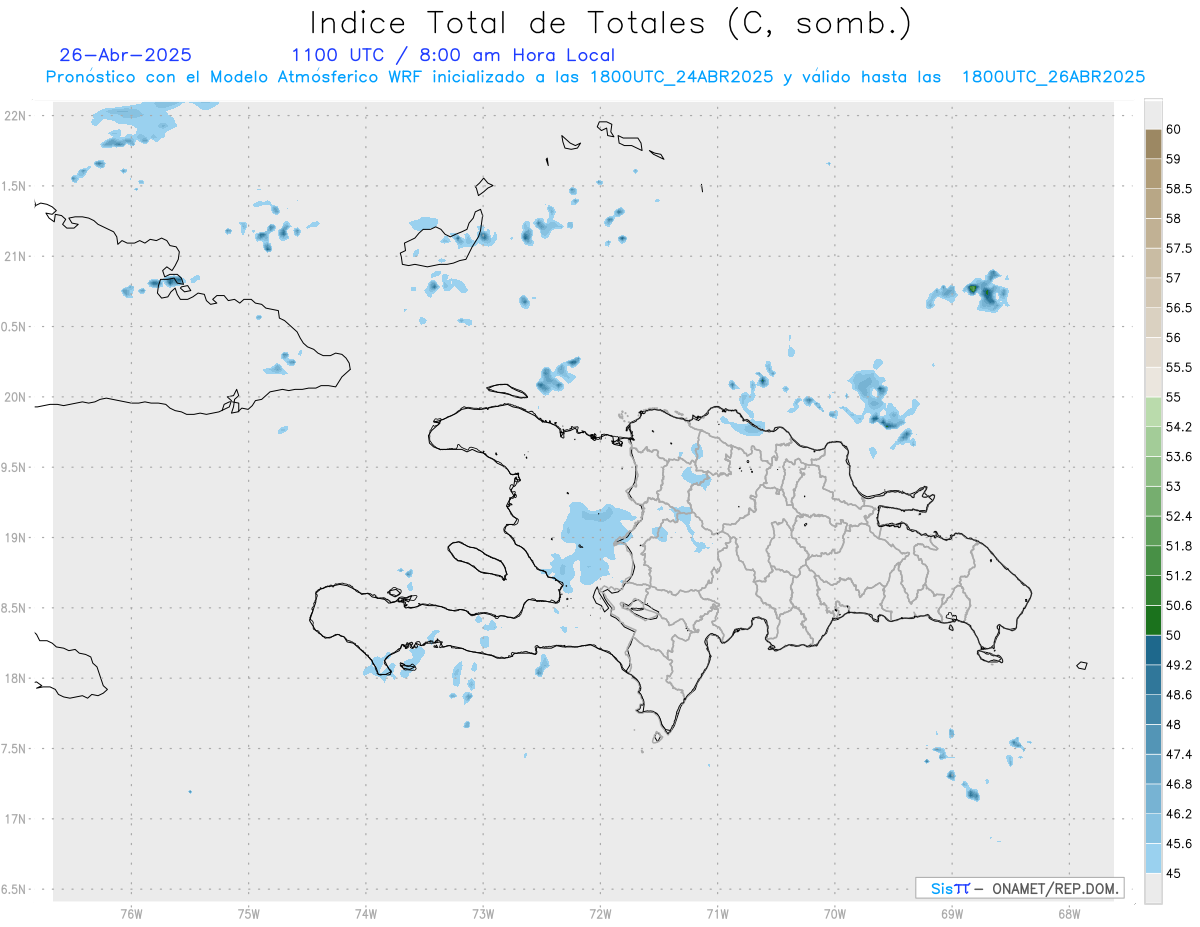Image resolution: width=1200 pixels, height=927 pixels.
Task: Click the '74W' longitude label
Action: pyautogui.click(x=365, y=914)
